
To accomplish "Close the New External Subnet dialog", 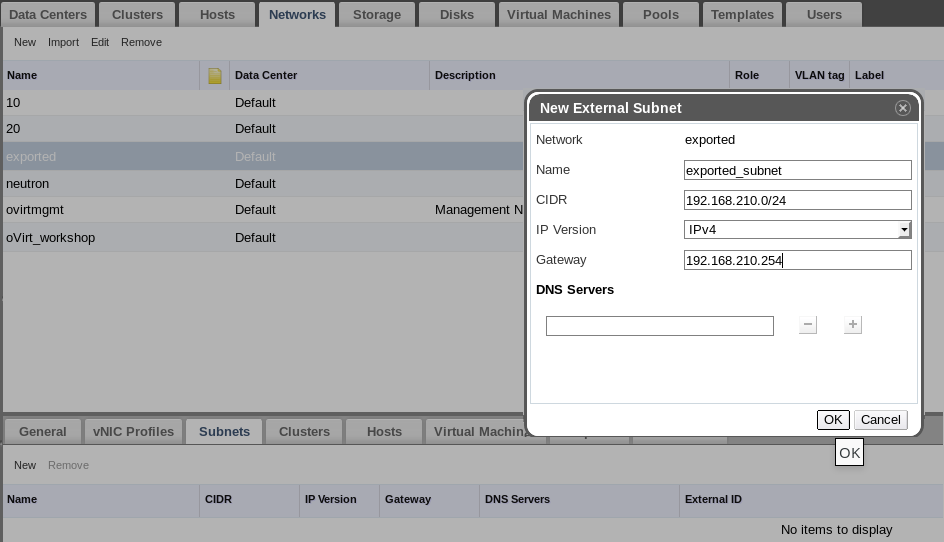I will click(902, 108).
